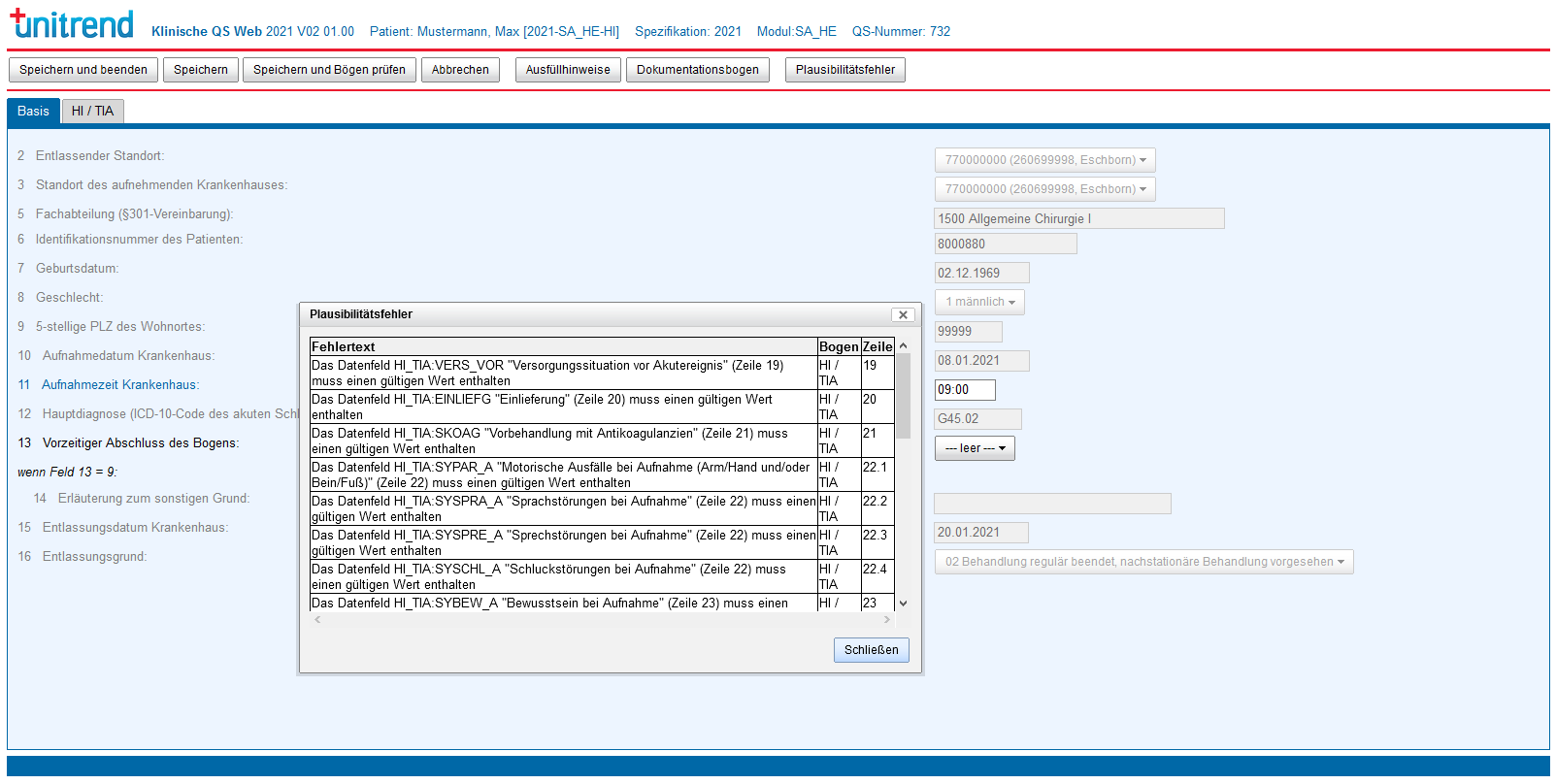Click Erläuterung zum sonstigen Grund field
This screenshot has height=784, width=1556.
[x=1052, y=504]
